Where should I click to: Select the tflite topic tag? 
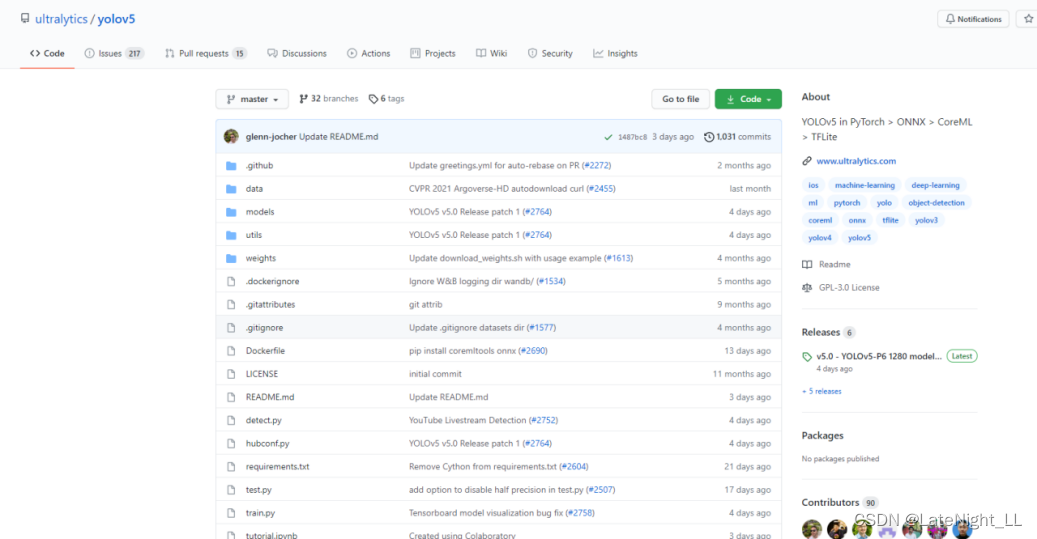pos(890,221)
